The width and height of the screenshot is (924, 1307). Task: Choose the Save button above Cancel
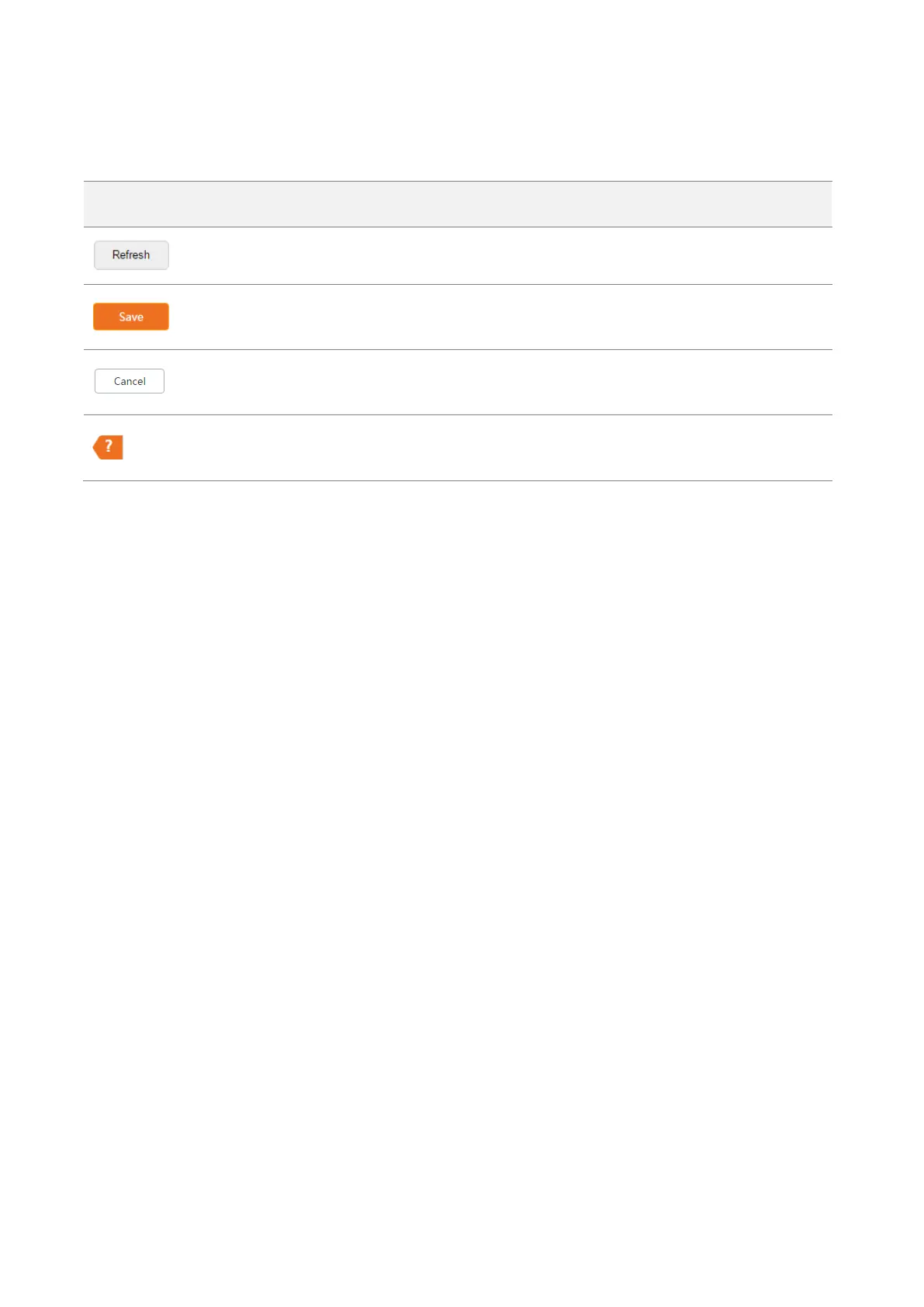tap(131, 317)
